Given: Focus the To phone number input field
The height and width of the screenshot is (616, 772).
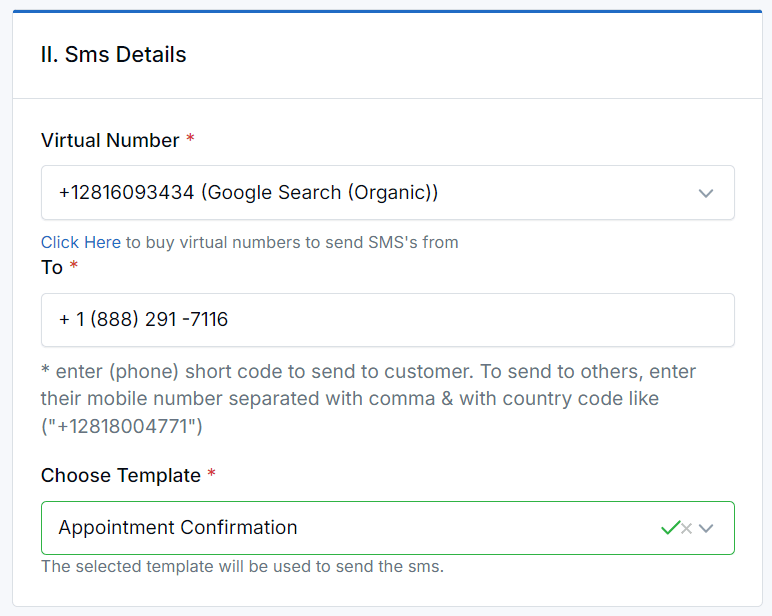Looking at the screenshot, I should point(388,320).
